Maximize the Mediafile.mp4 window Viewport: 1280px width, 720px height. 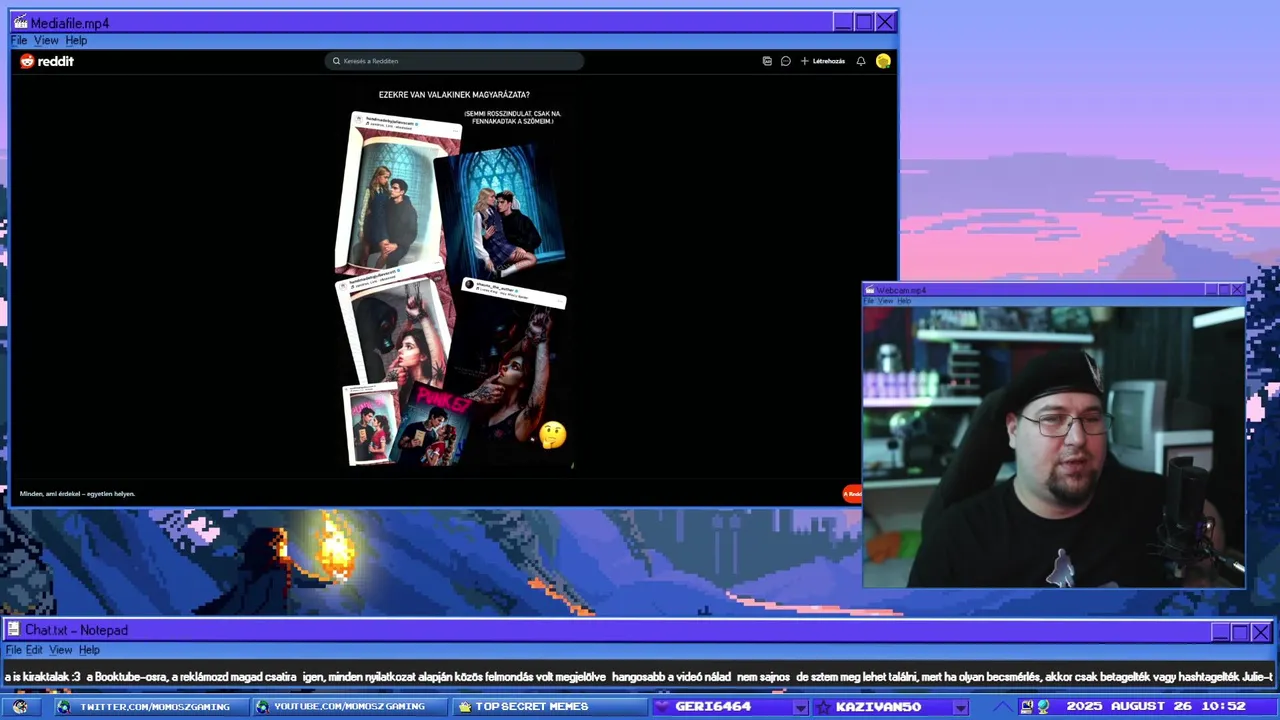point(864,22)
